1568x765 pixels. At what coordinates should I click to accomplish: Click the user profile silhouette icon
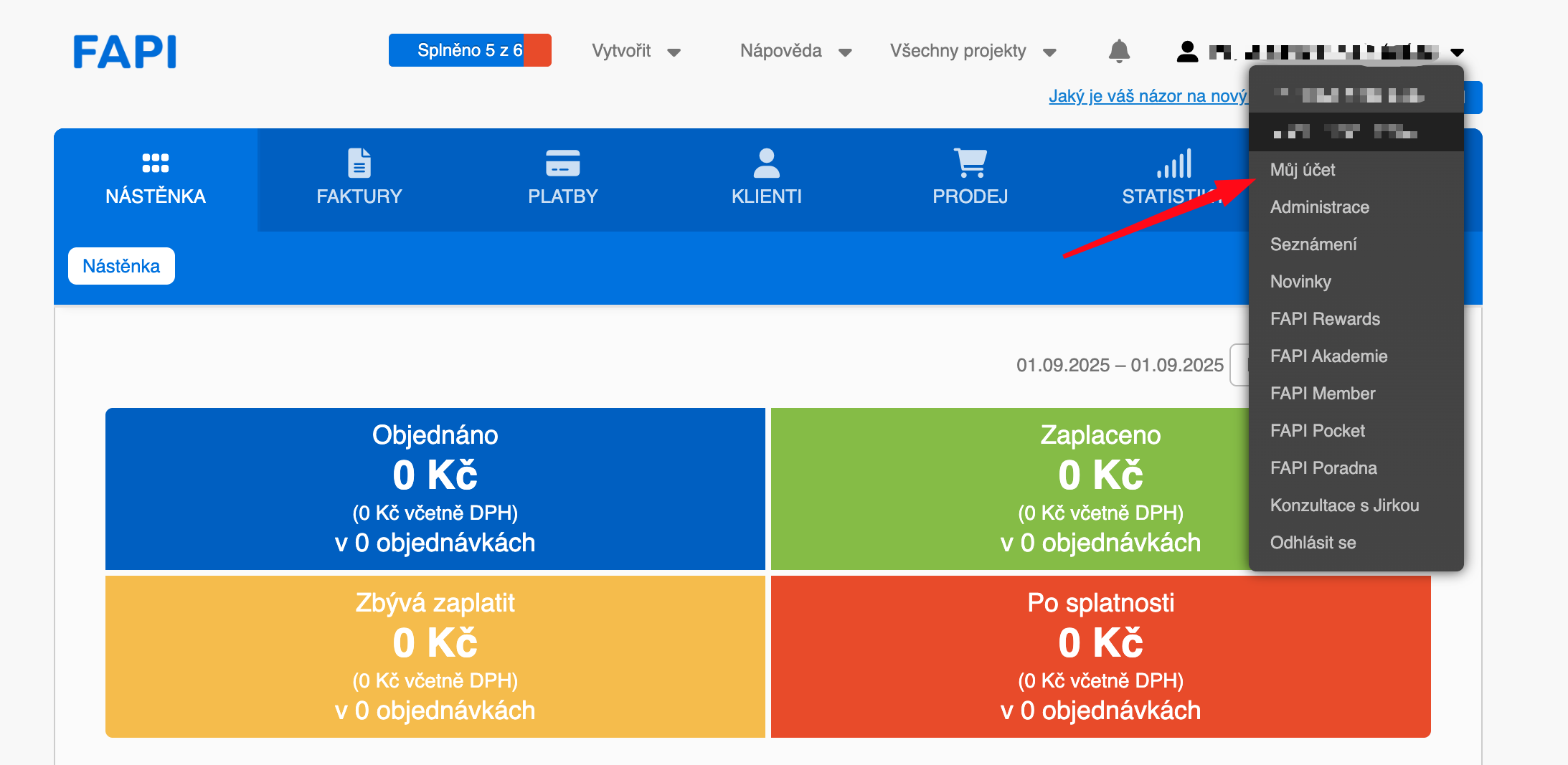(x=1187, y=52)
